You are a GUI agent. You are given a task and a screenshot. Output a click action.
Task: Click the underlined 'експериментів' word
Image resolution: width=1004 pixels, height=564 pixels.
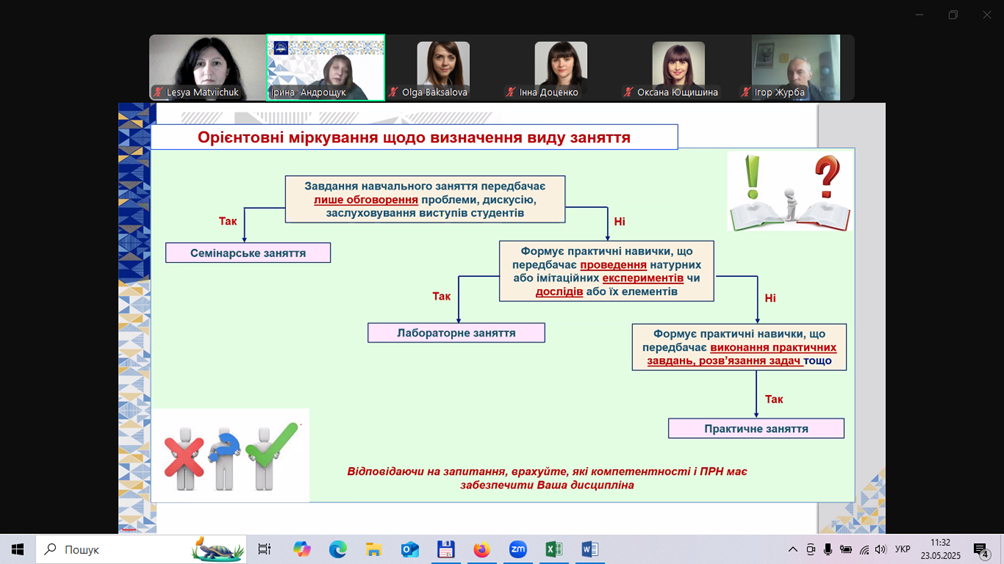coord(643,278)
